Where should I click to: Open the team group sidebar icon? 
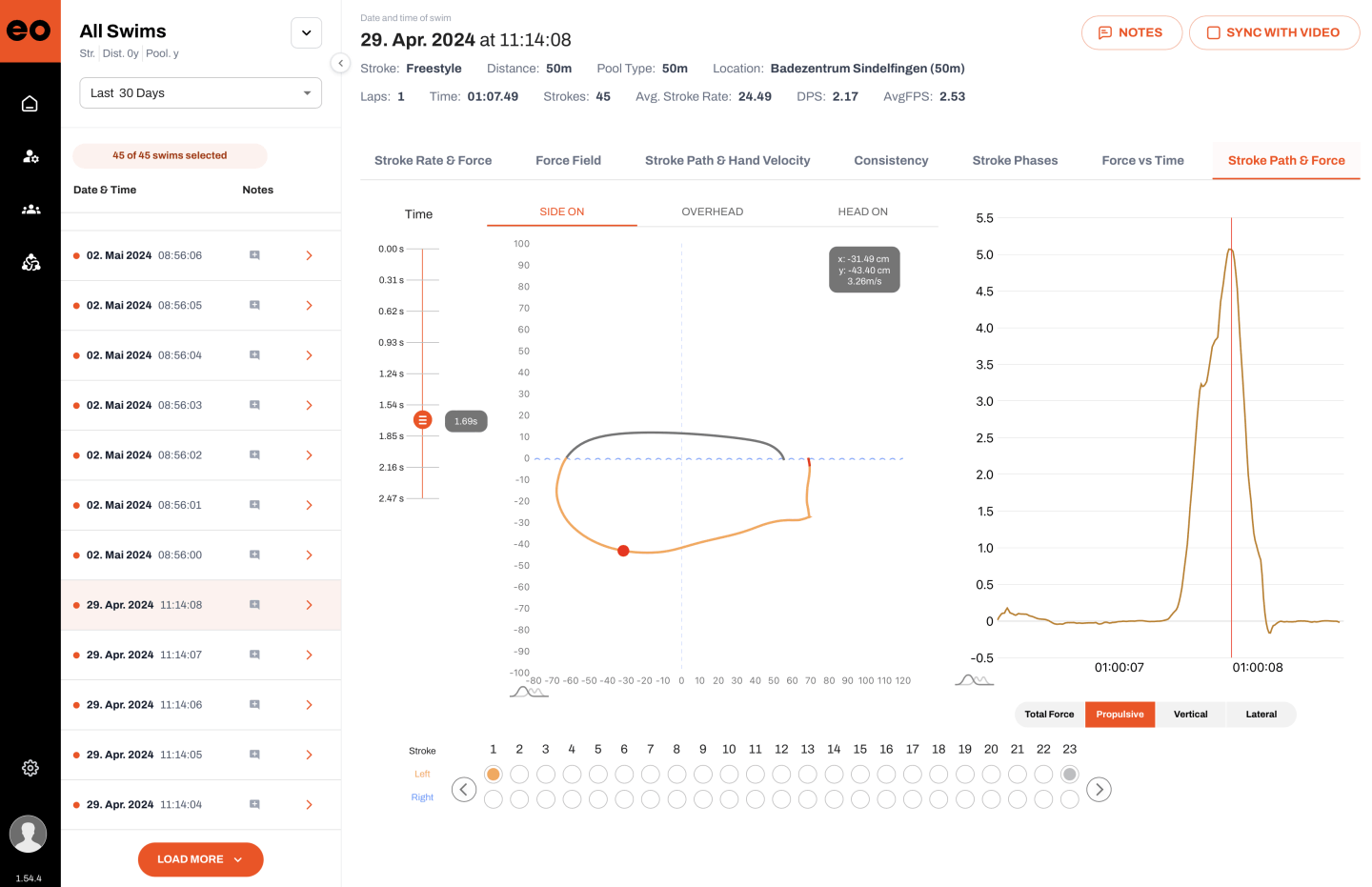[x=30, y=210]
